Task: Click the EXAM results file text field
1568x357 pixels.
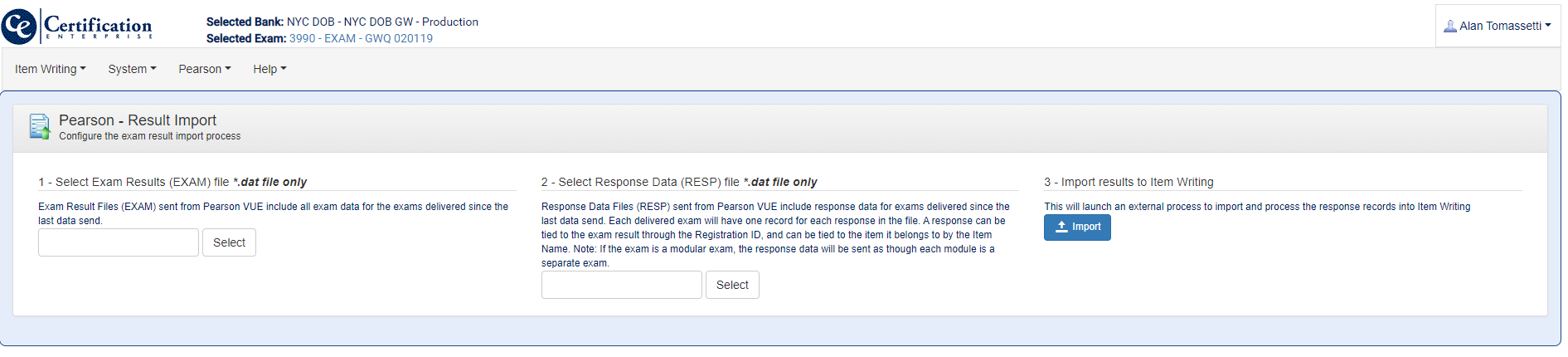Action: coord(119,242)
